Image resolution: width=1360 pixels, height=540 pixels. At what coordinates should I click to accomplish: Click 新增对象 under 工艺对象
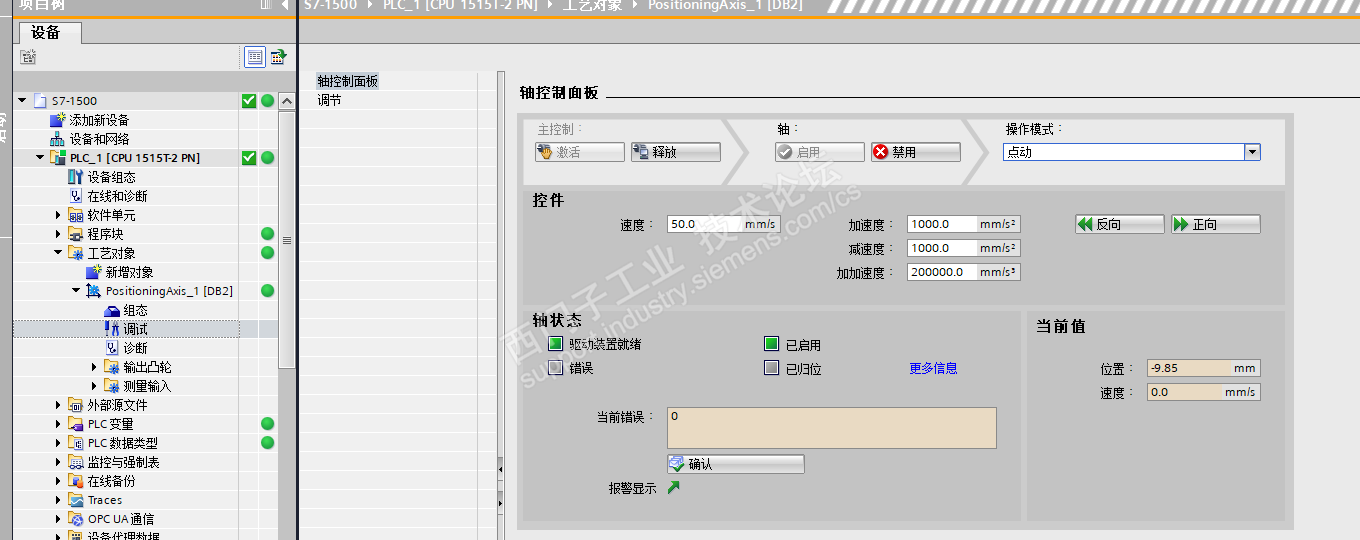point(129,272)
